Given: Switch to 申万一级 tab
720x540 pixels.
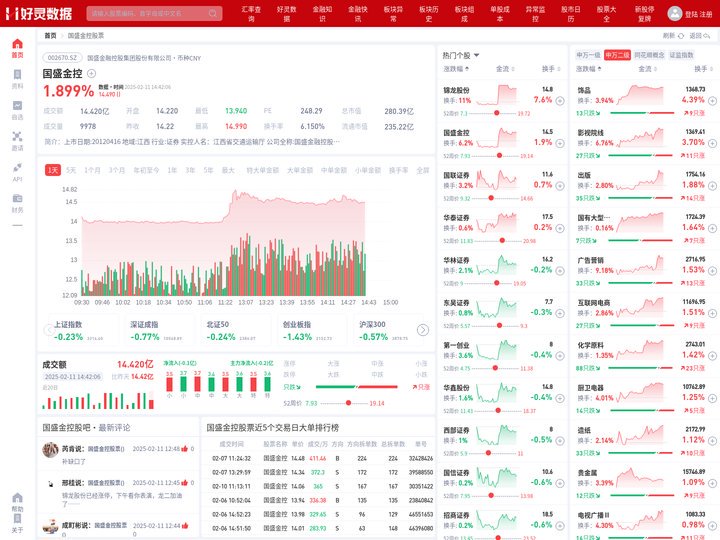Looking at the screenshot, I should (x=588, y=55).
